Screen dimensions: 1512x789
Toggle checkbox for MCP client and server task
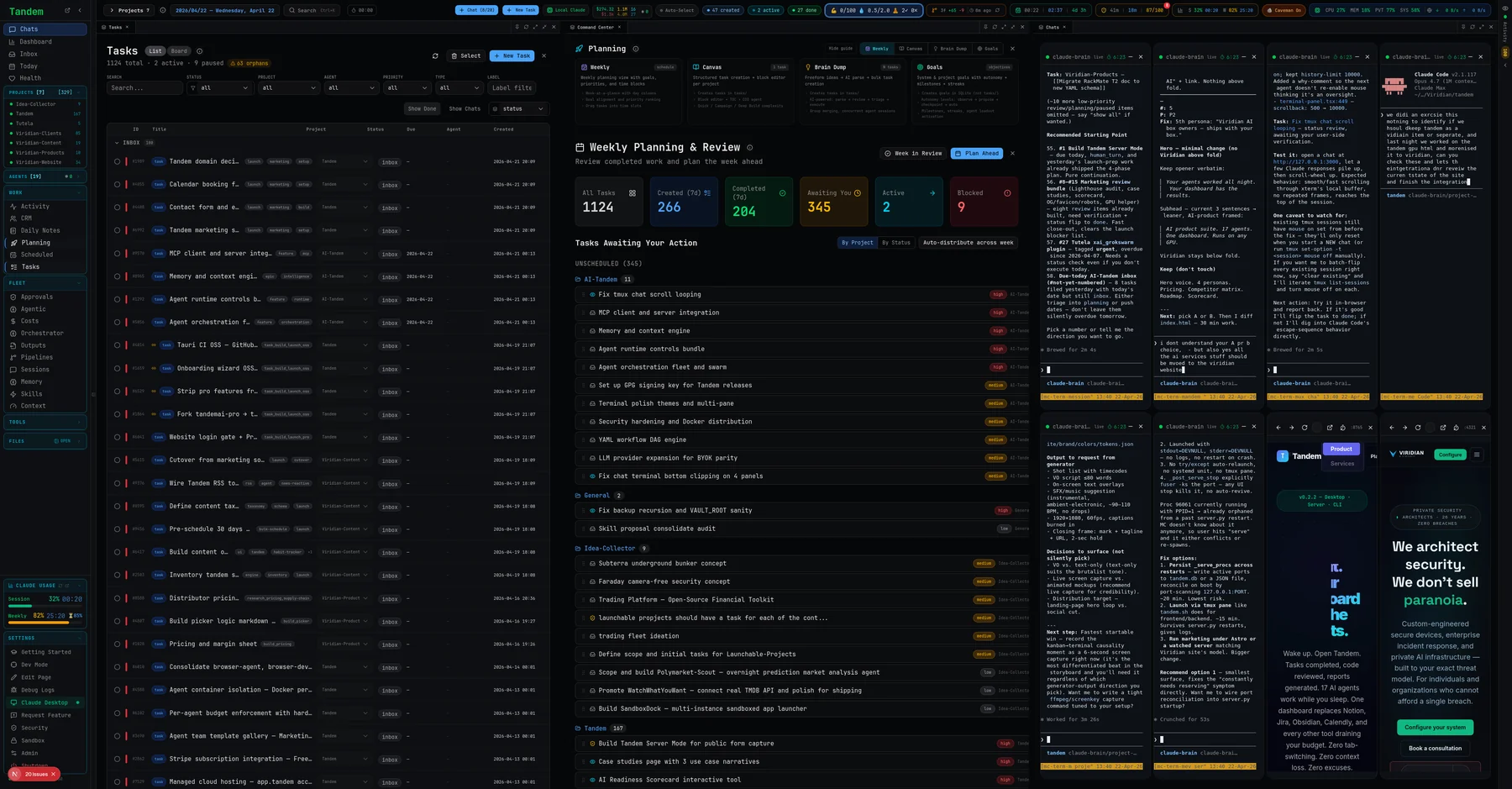(118, 253)
